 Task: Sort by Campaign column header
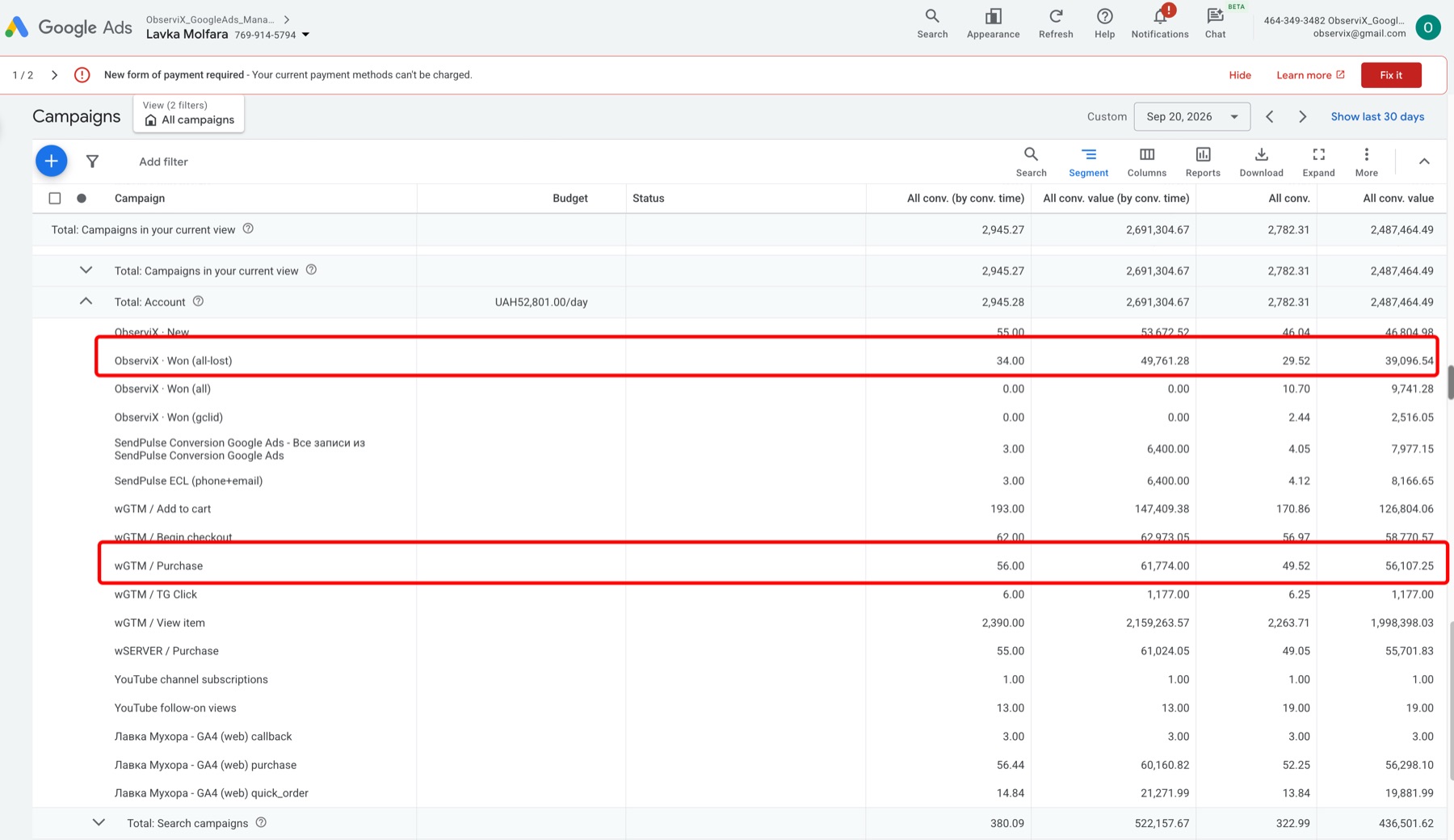point(140,198)
